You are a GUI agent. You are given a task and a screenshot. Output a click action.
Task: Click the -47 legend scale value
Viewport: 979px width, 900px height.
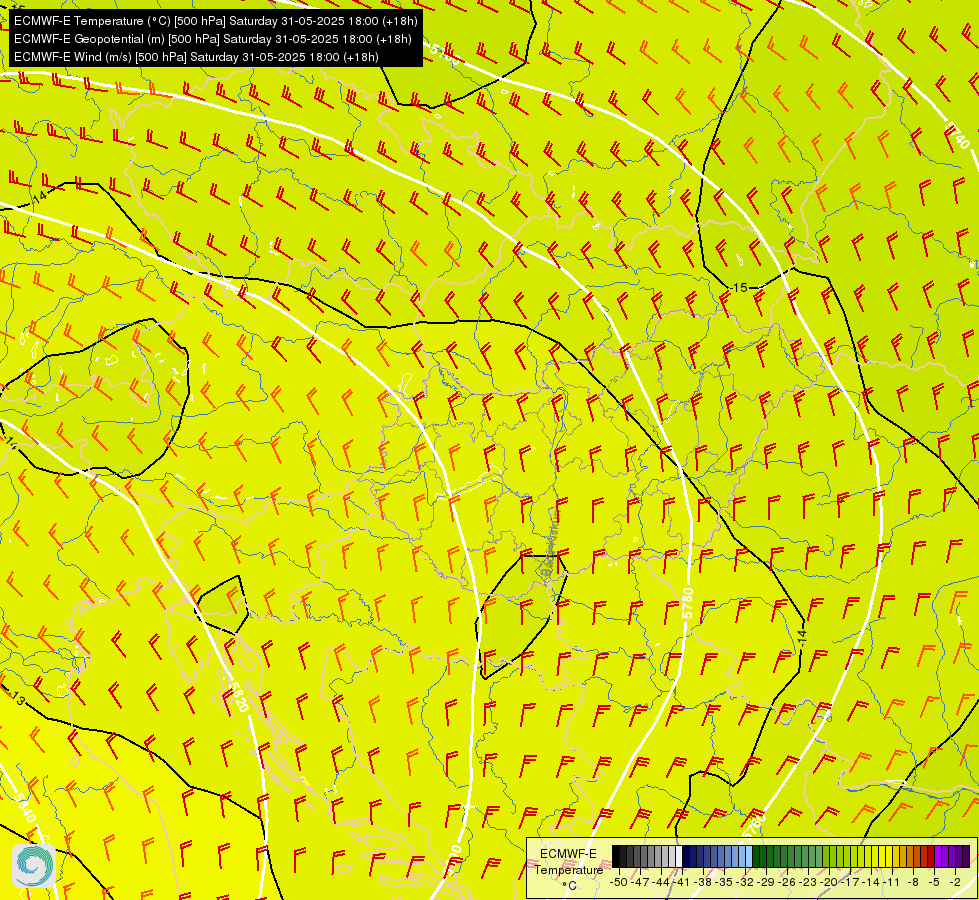640,883
